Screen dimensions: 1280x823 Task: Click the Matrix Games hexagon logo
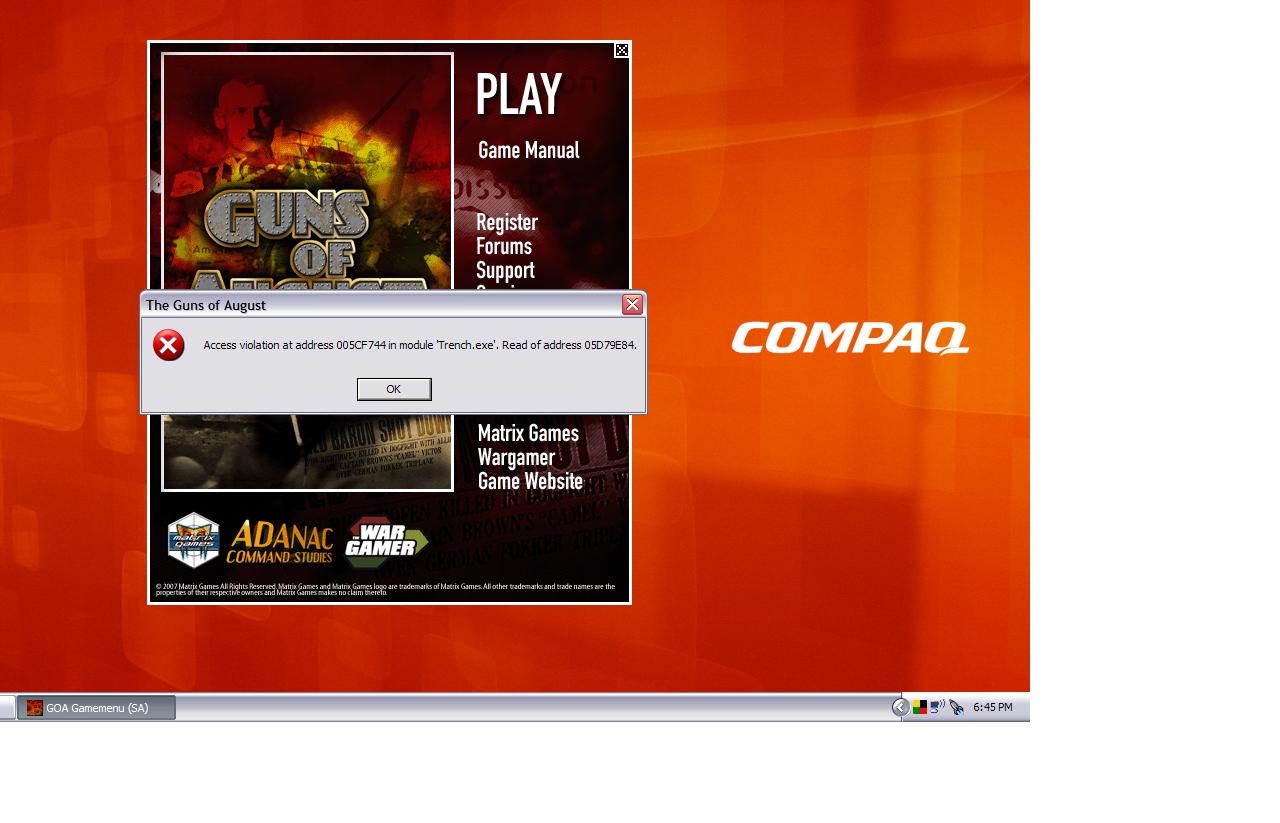point(193,540)
